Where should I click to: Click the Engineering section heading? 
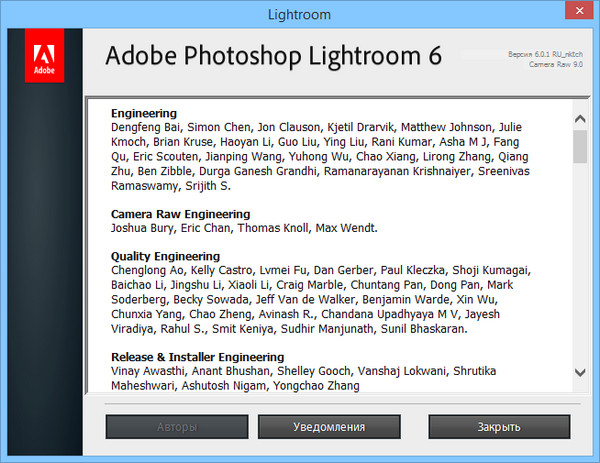coord(144,113)
